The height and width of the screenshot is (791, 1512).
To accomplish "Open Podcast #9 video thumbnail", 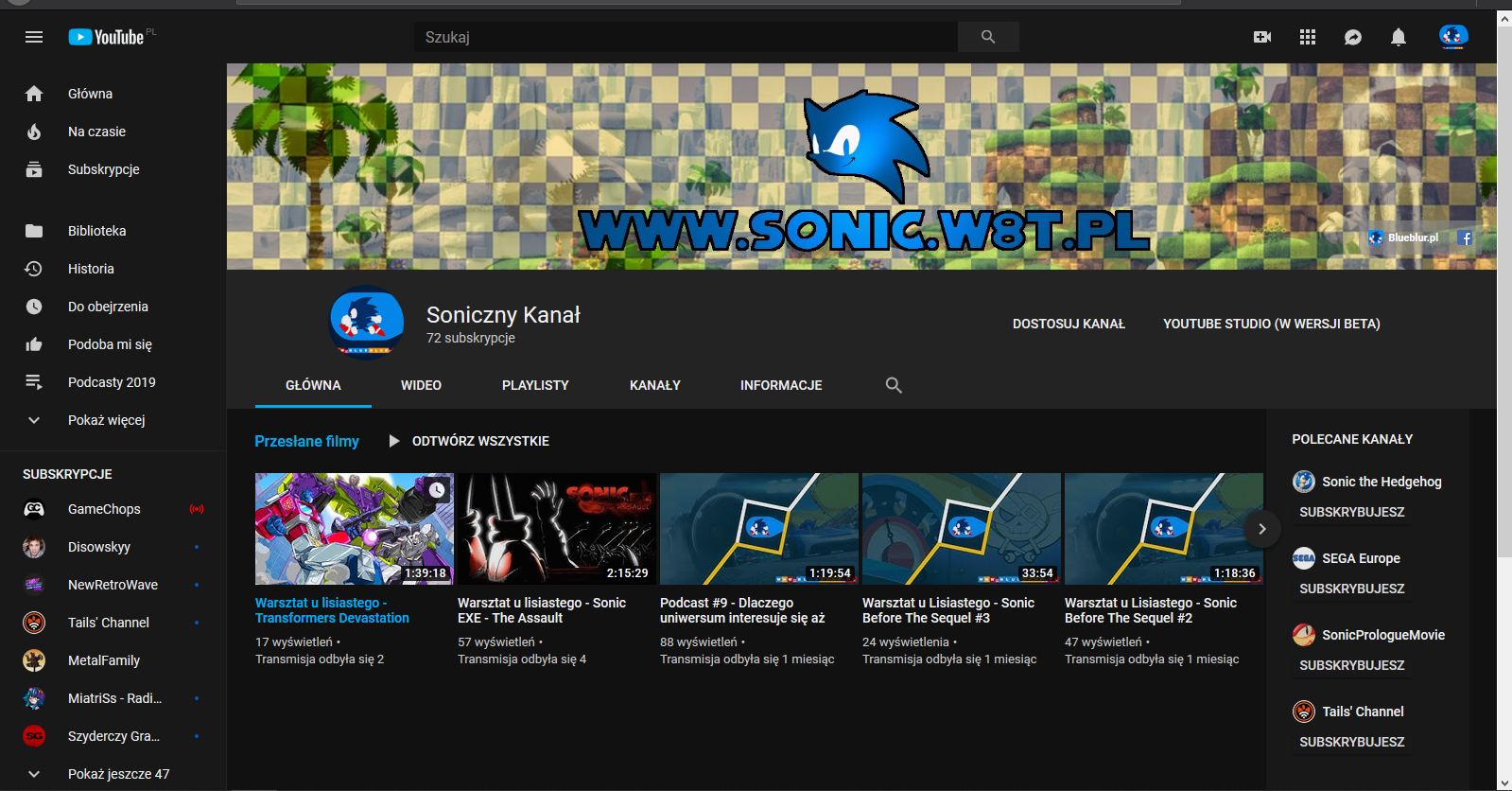I will coord(759,529).
